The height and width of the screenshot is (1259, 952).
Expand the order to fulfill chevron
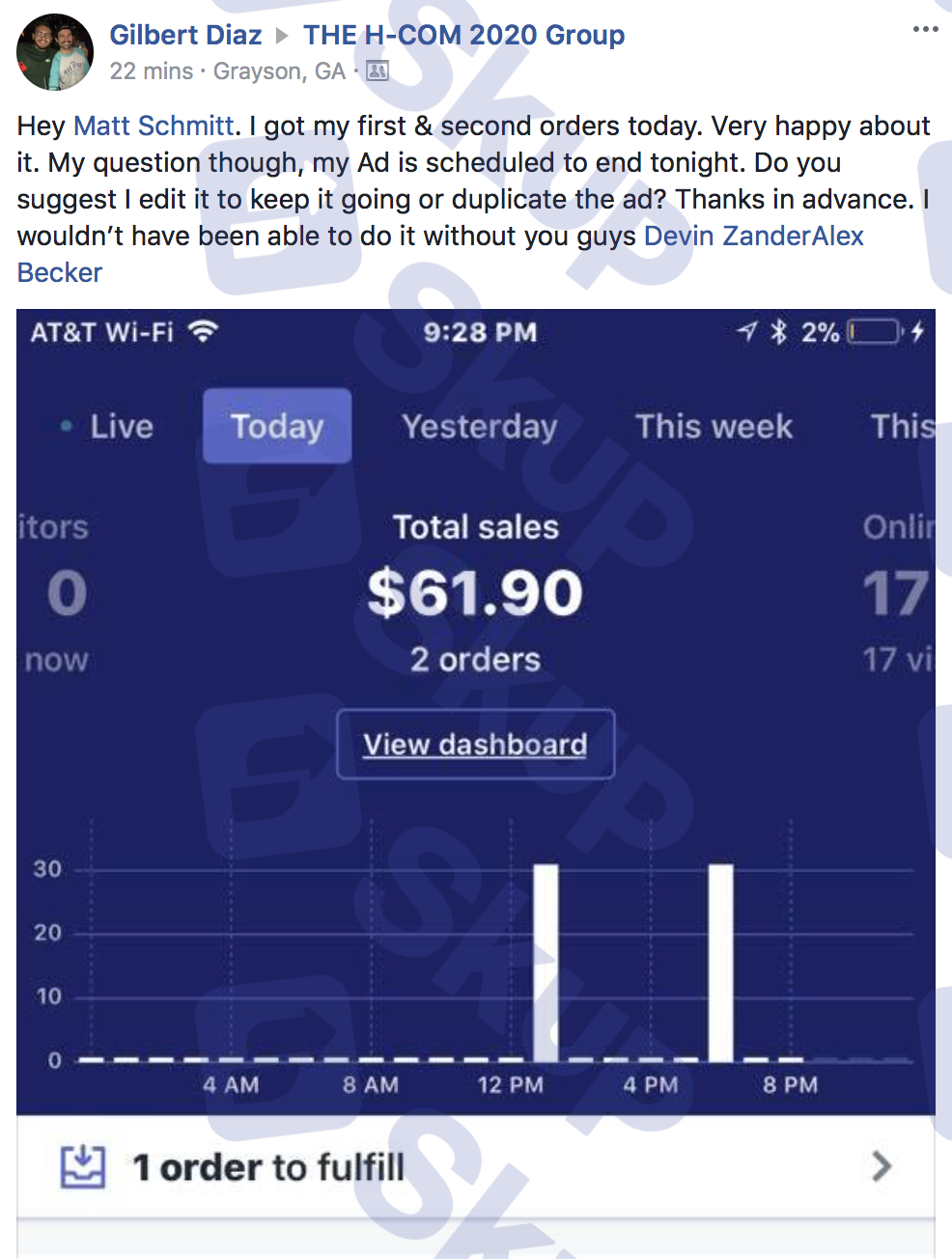pyautogui.click(x=881, y=1166)
